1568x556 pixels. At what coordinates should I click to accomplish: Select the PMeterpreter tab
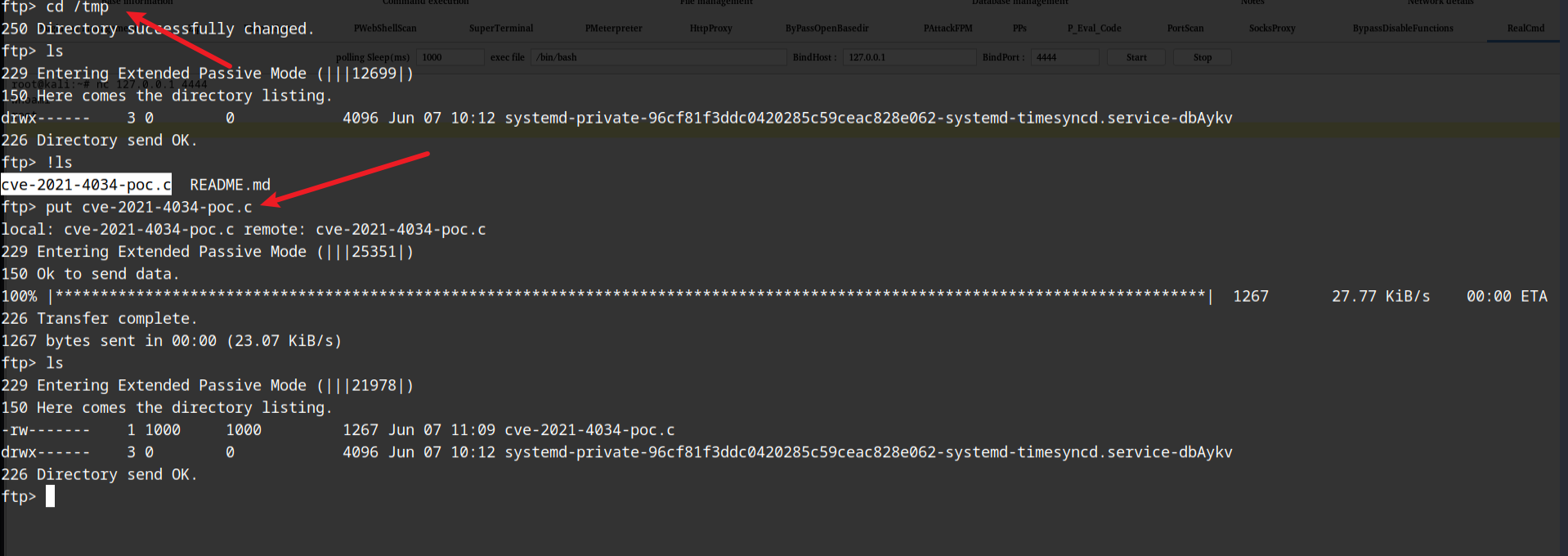[613, 29]
